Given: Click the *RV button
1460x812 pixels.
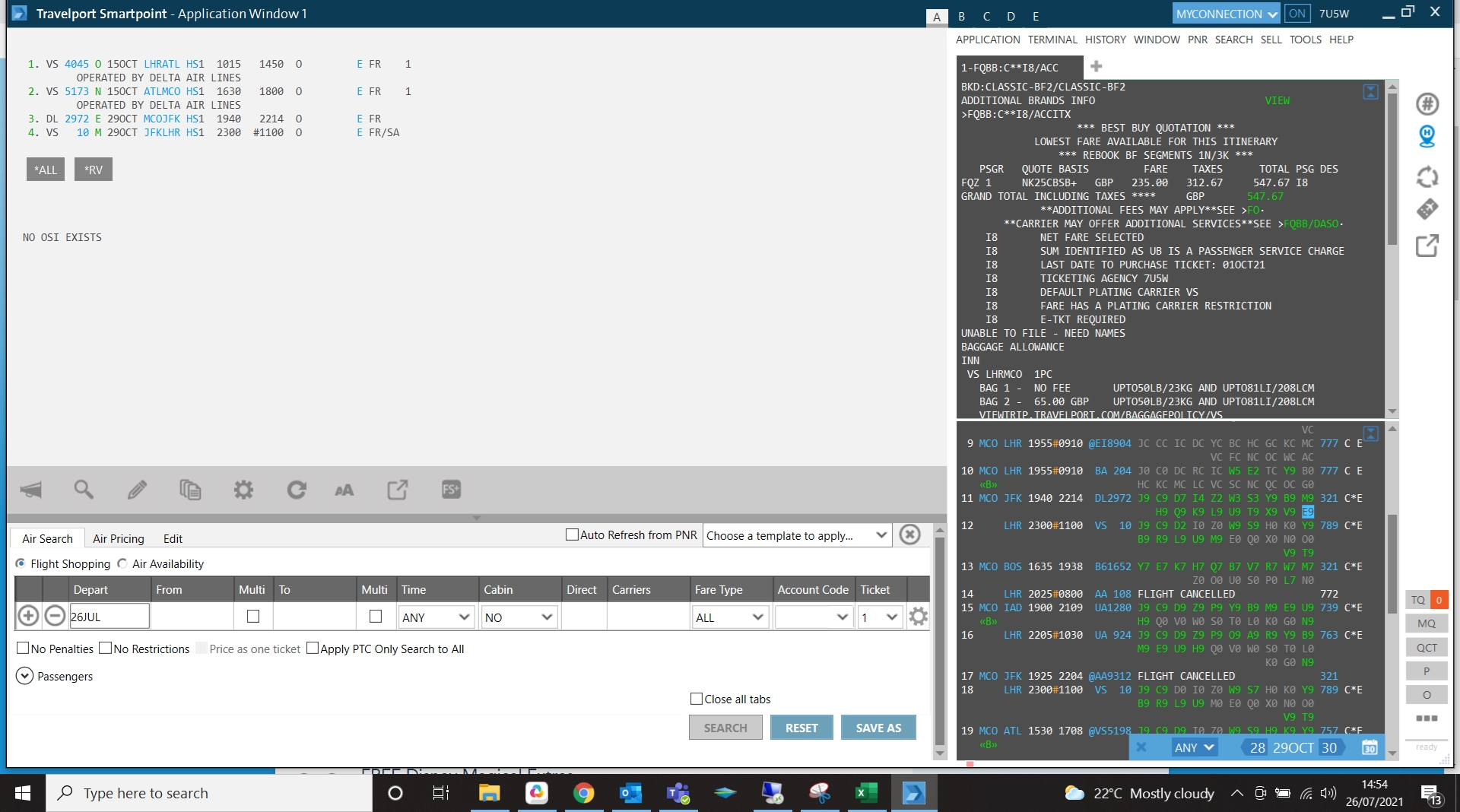Looking at the screenshot, I should pyautogui.click(x=94, y=170).
